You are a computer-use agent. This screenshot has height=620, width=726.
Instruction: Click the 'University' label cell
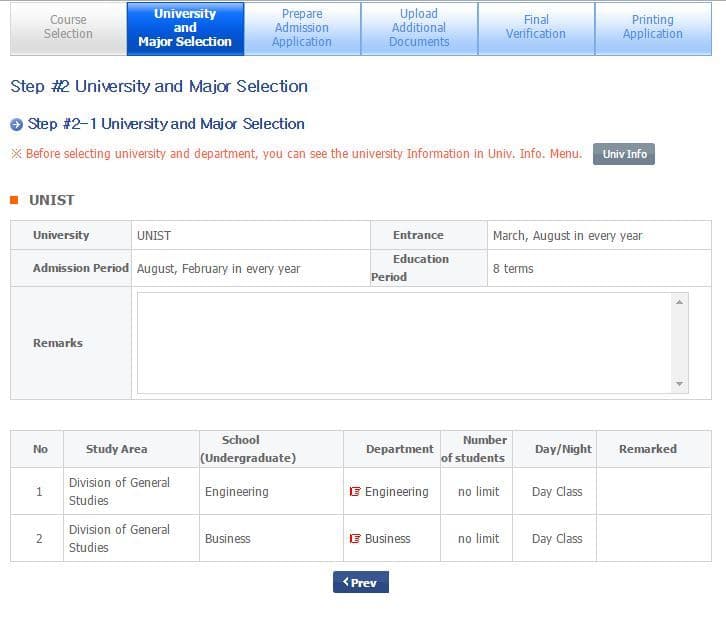[71, 235]
